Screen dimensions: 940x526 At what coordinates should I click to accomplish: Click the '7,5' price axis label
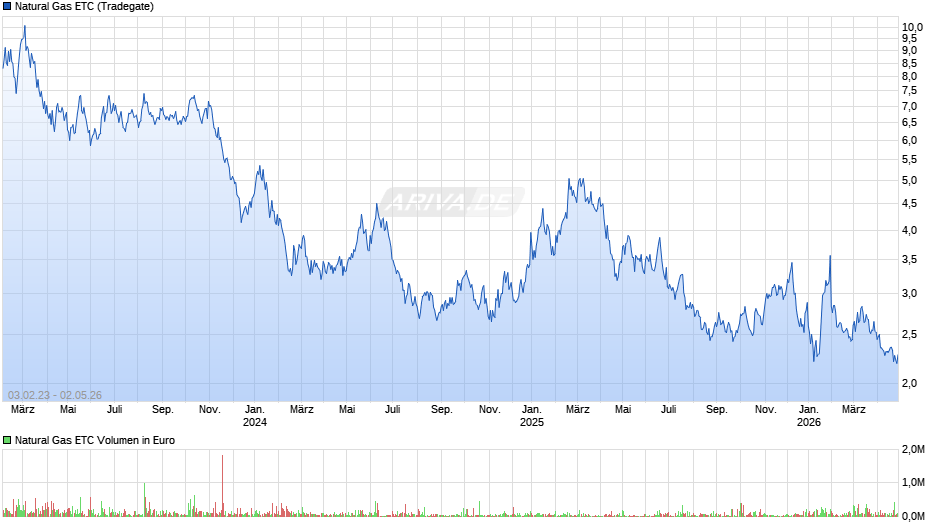pyautogui.click(x=909, y=91)
